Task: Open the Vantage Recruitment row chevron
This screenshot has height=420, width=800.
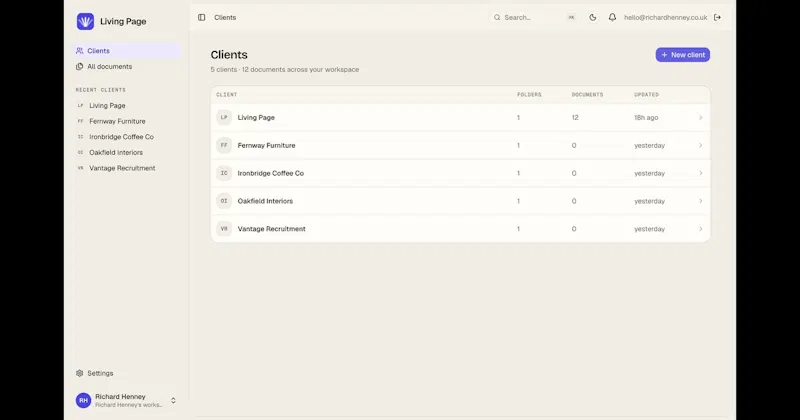Action: (x=701, y=229)
